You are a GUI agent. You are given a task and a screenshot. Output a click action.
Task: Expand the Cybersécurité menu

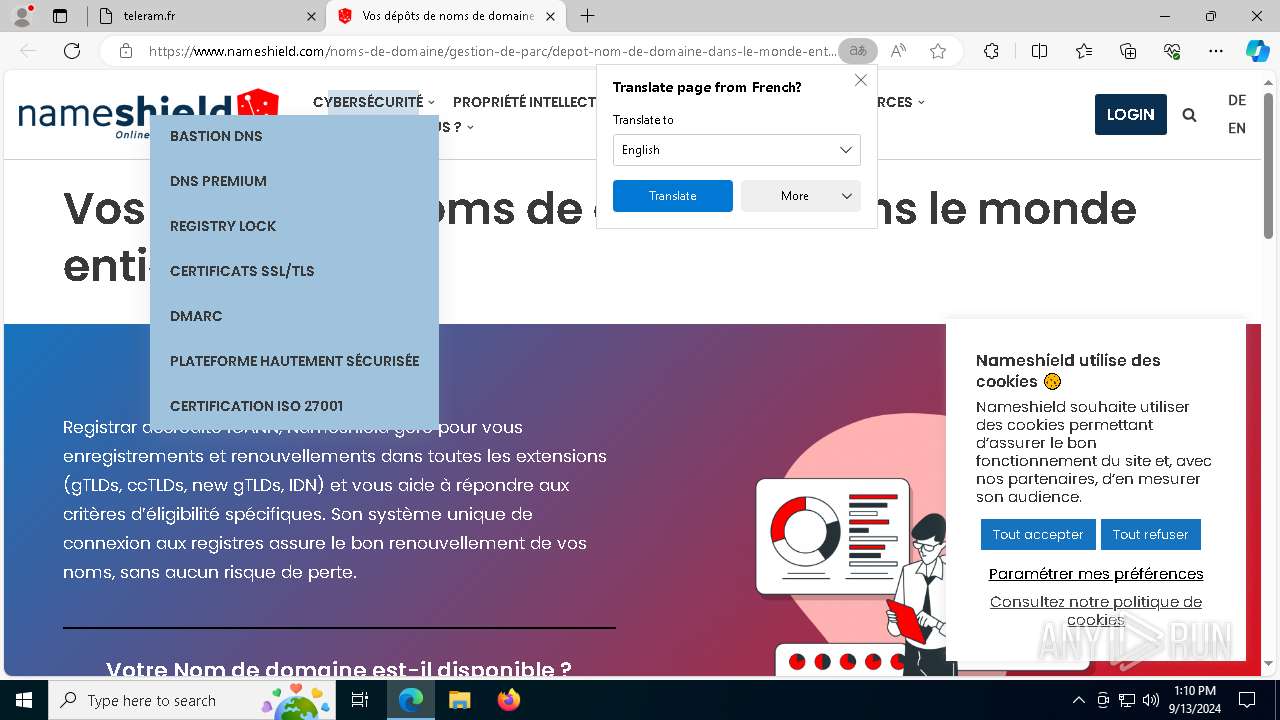[x=374, y=102]
